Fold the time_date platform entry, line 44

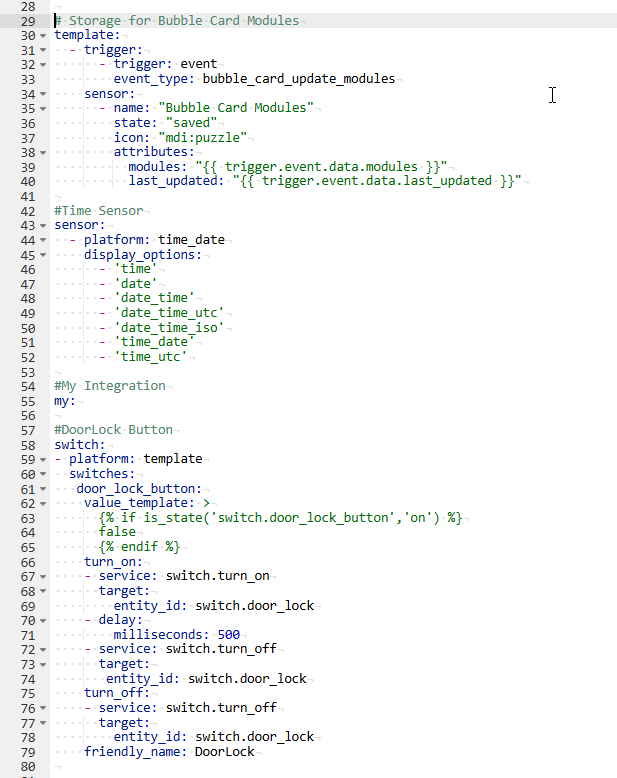click(x=43, y=240)
